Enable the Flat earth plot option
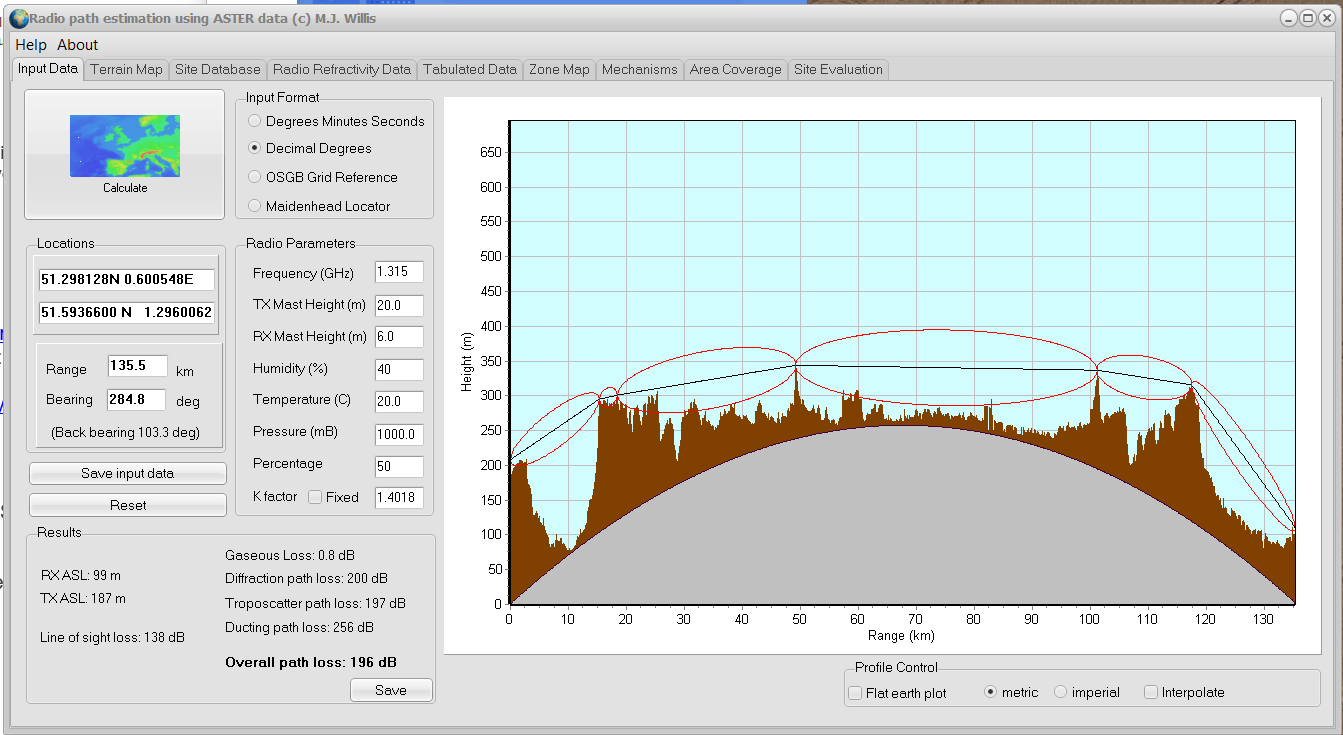This screenshot has width=1343, height=735. pos(855,692)
